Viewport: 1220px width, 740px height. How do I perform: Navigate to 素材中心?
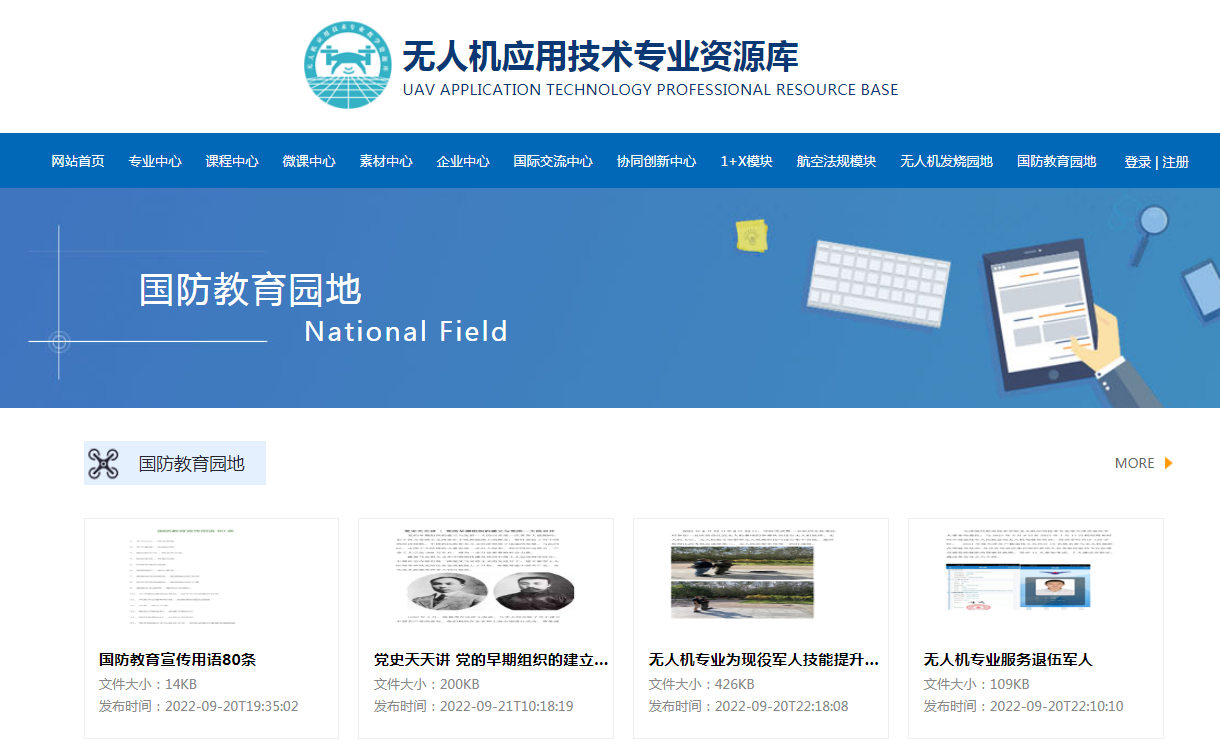point(386,161)
